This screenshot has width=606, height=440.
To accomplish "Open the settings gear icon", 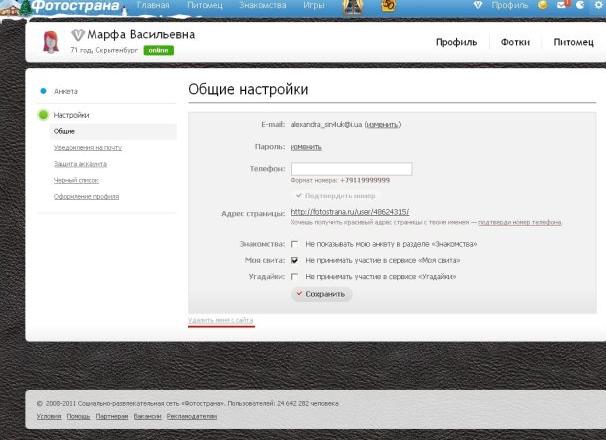I will (x=598, y=5).
